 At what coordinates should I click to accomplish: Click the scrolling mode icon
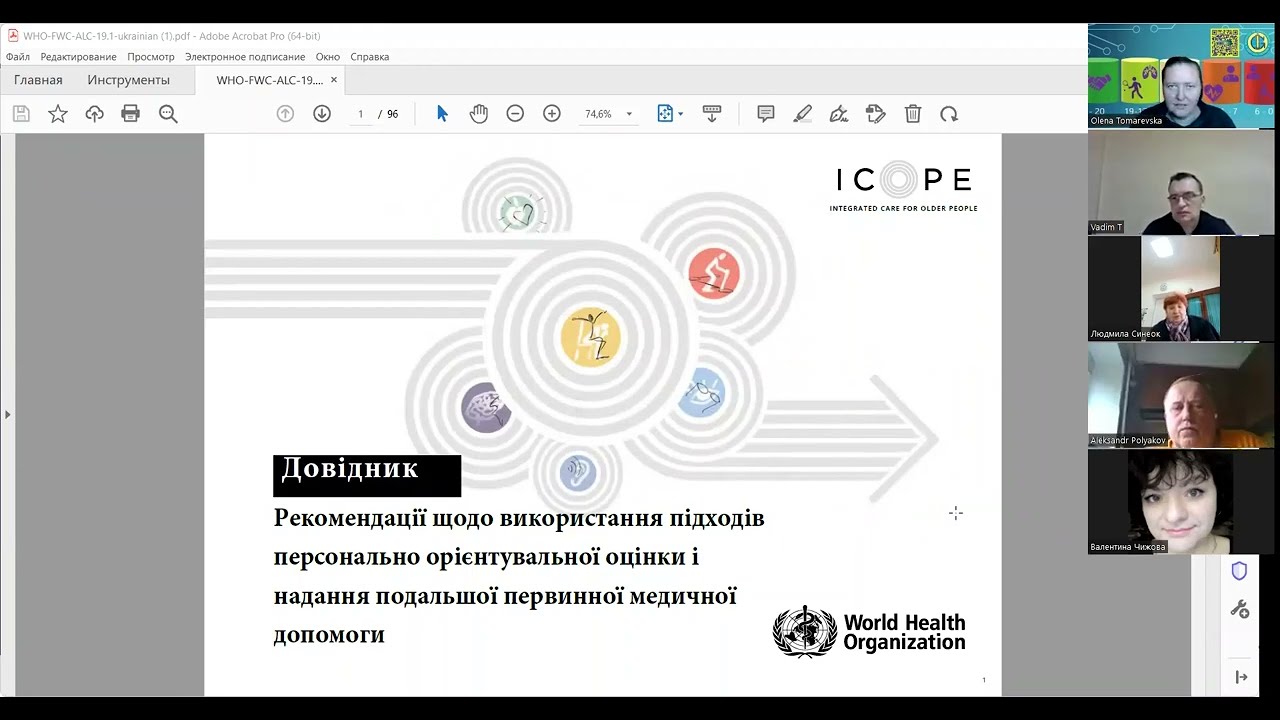712,114
